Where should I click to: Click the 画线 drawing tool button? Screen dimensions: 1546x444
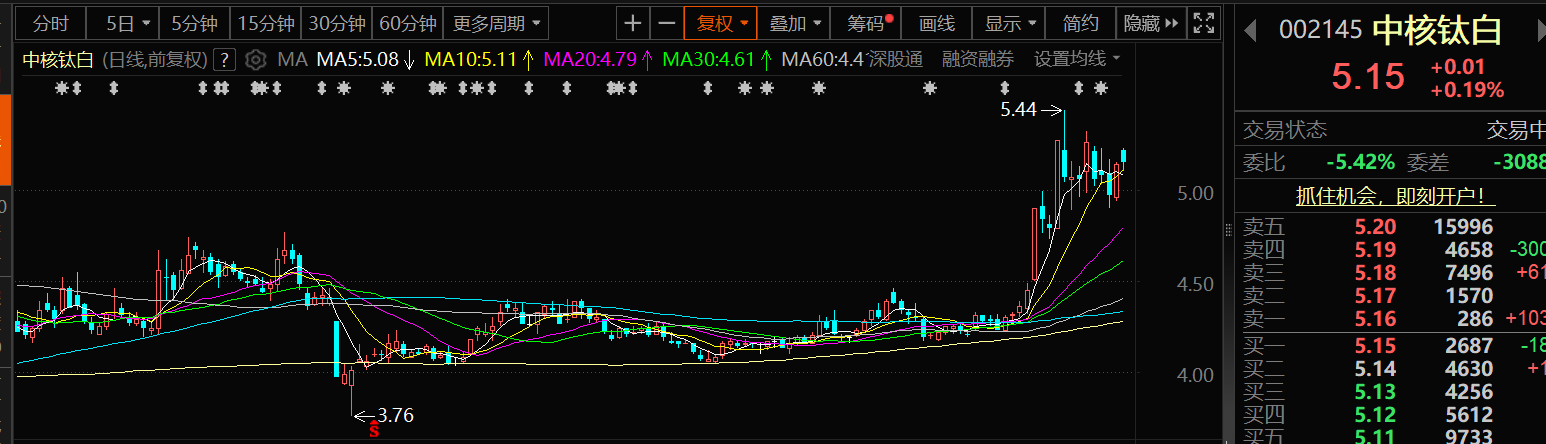tap(937, 23)
